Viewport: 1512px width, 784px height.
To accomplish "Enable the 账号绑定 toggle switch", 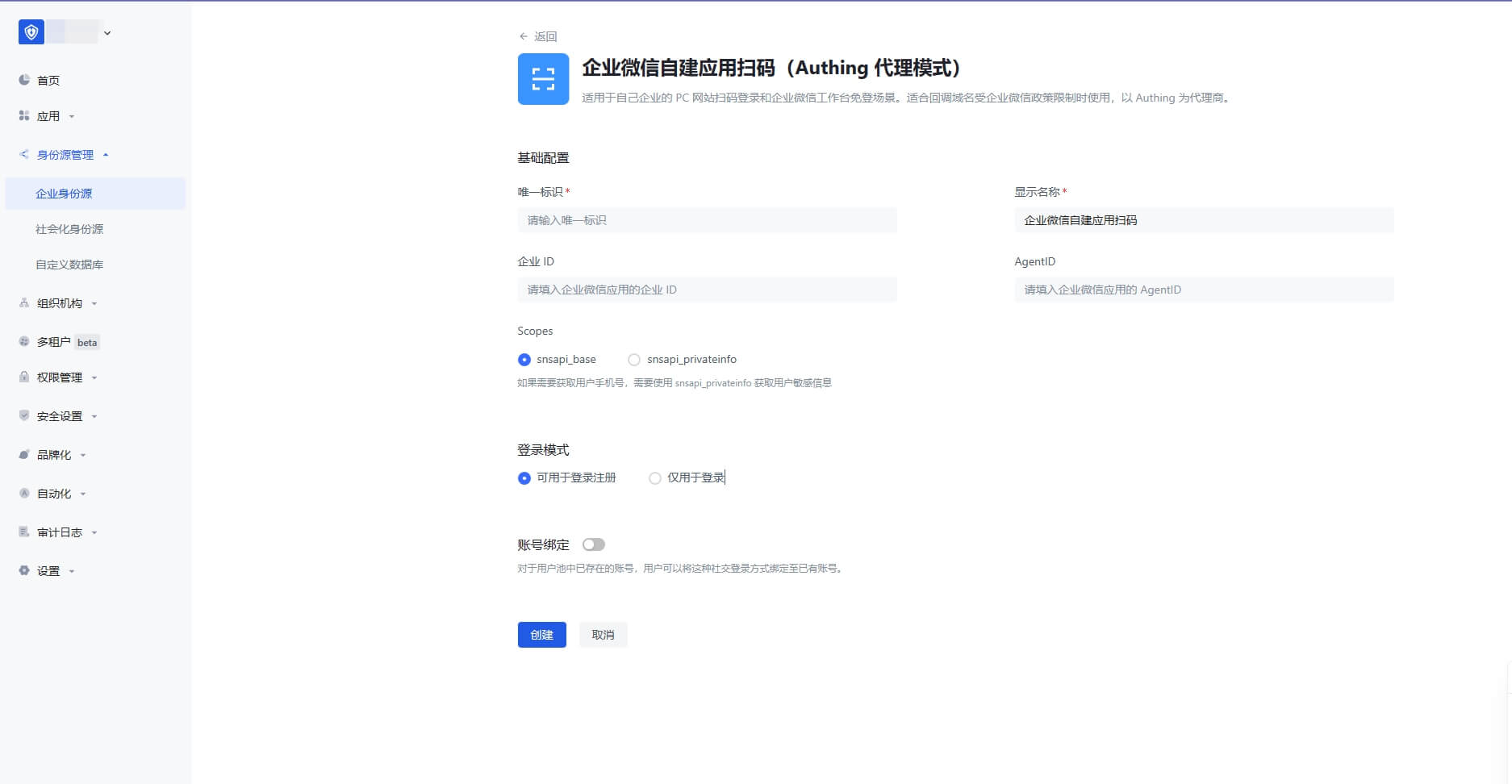I will click(594, 545).
